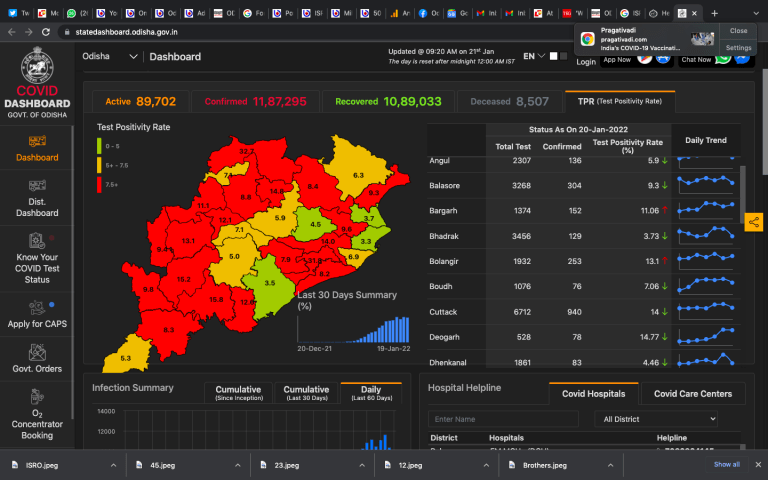Open the EN language dropdown

point(534,57)
